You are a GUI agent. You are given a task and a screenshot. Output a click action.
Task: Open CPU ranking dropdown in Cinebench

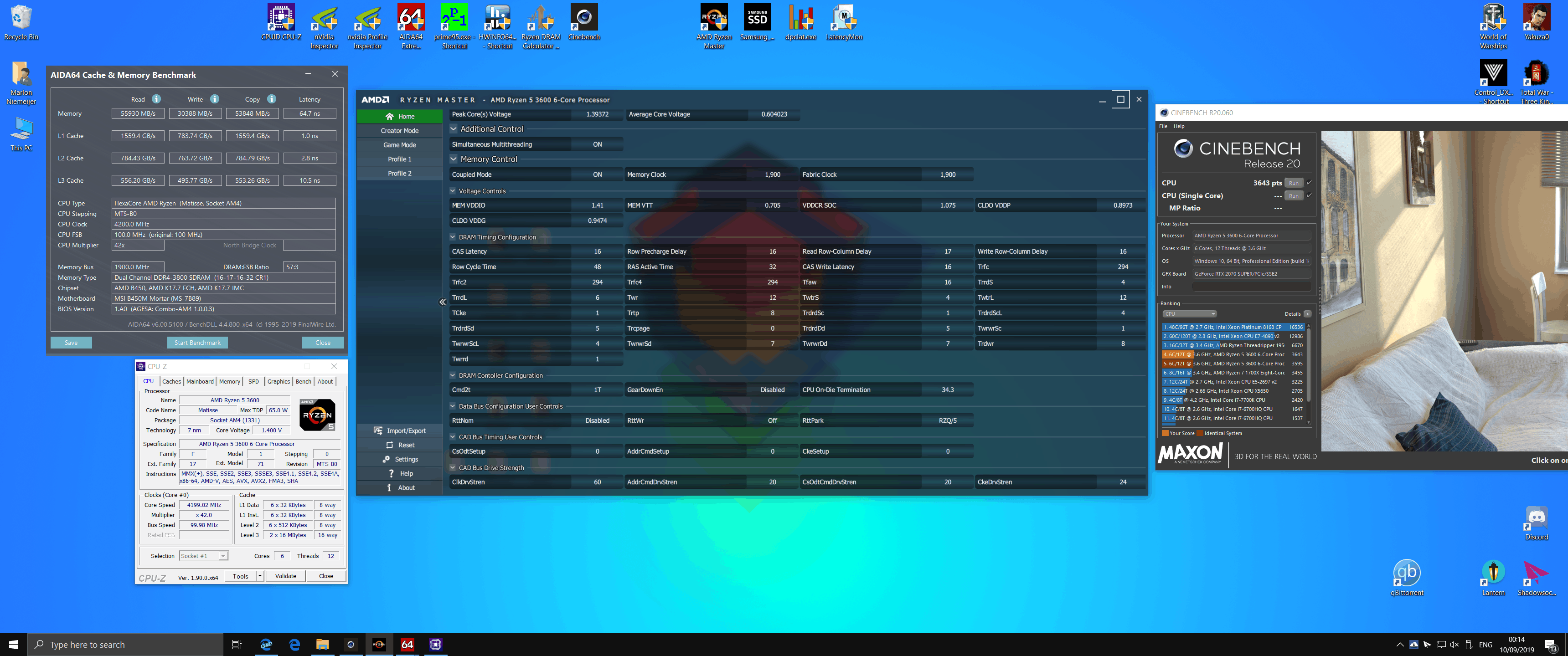tap(1190, 314)
